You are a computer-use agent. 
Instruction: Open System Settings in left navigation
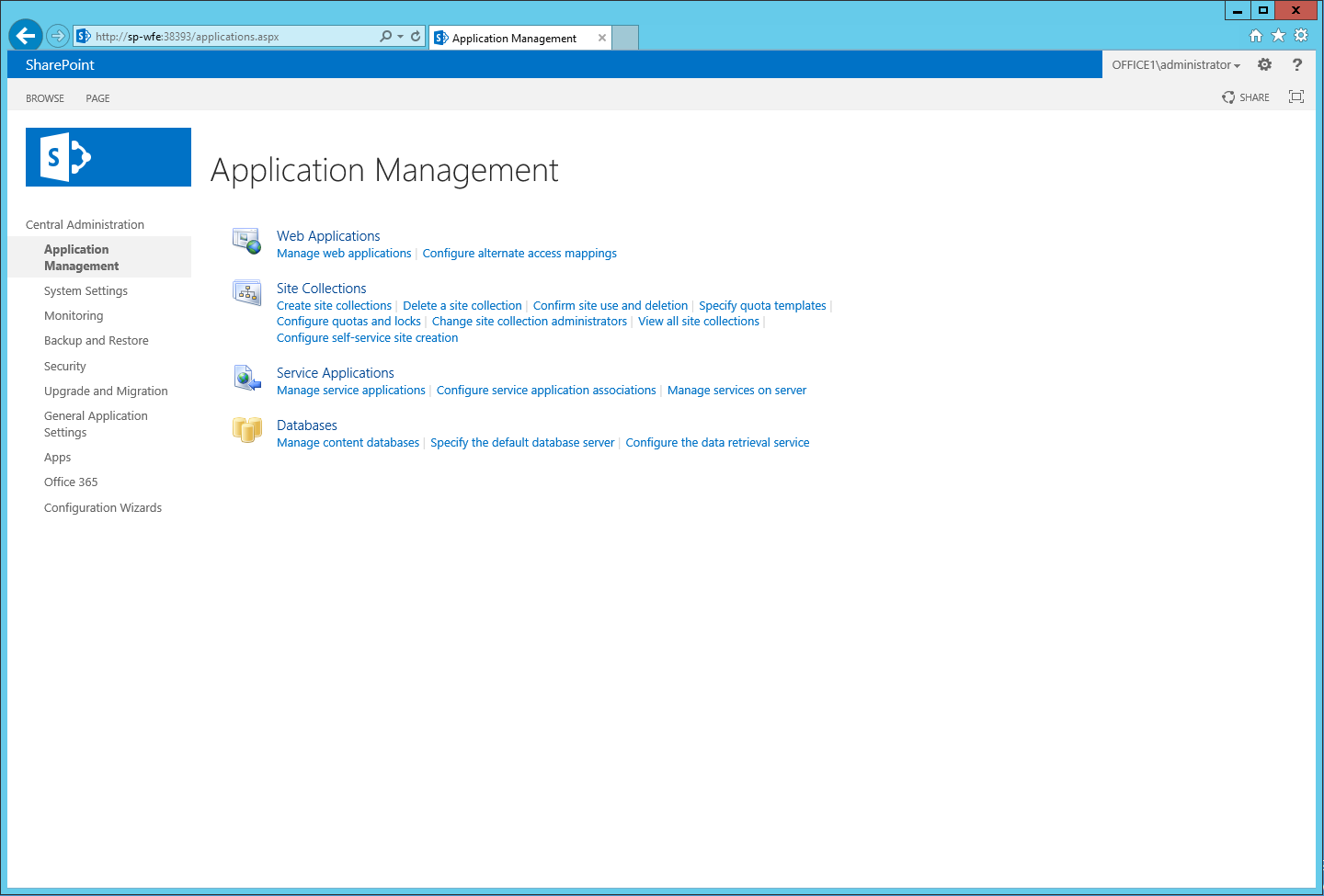pyautogui.click(x=86, y=290)
